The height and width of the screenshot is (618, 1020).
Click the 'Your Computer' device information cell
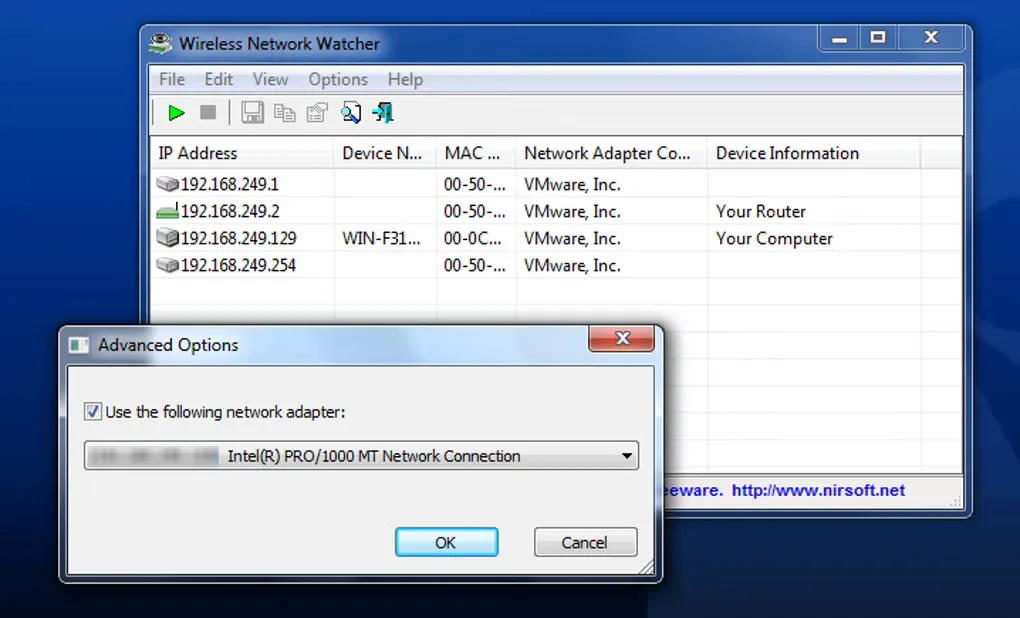point(774,239)
